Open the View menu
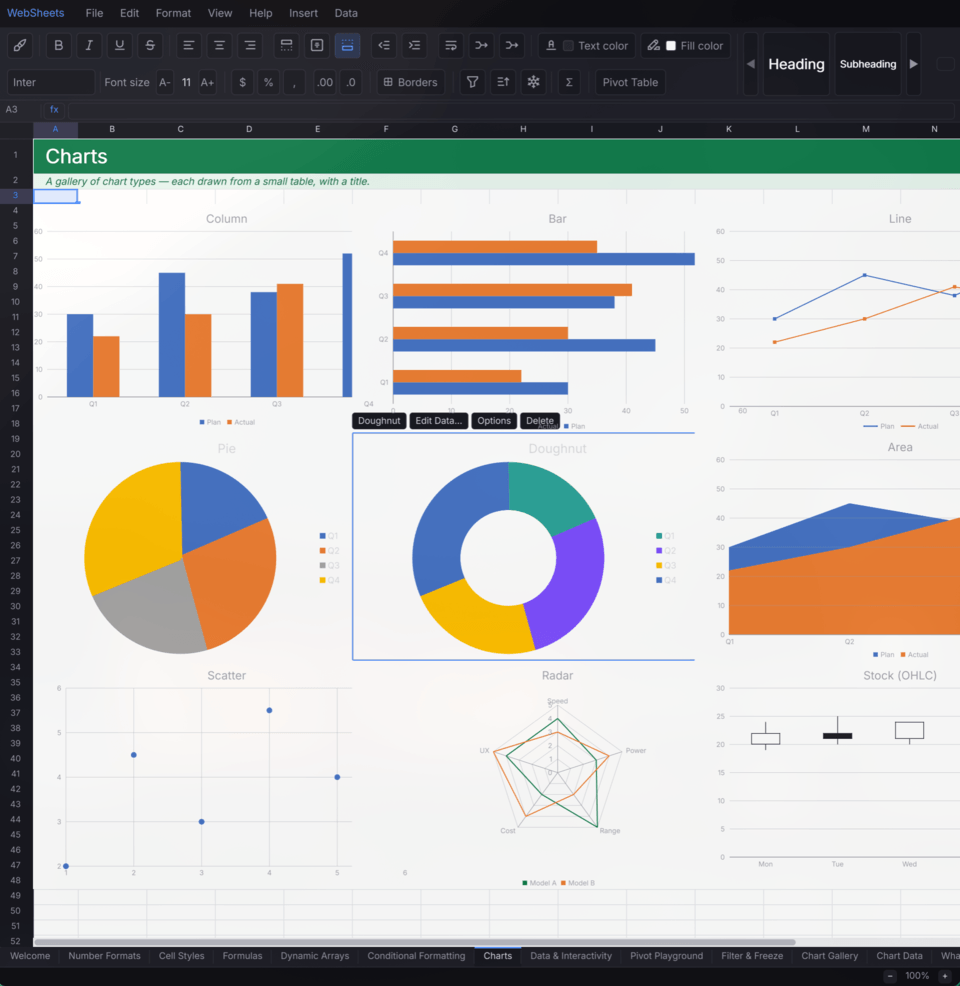The height and width of the screenshot is (986, 960). tap(220, 13)
